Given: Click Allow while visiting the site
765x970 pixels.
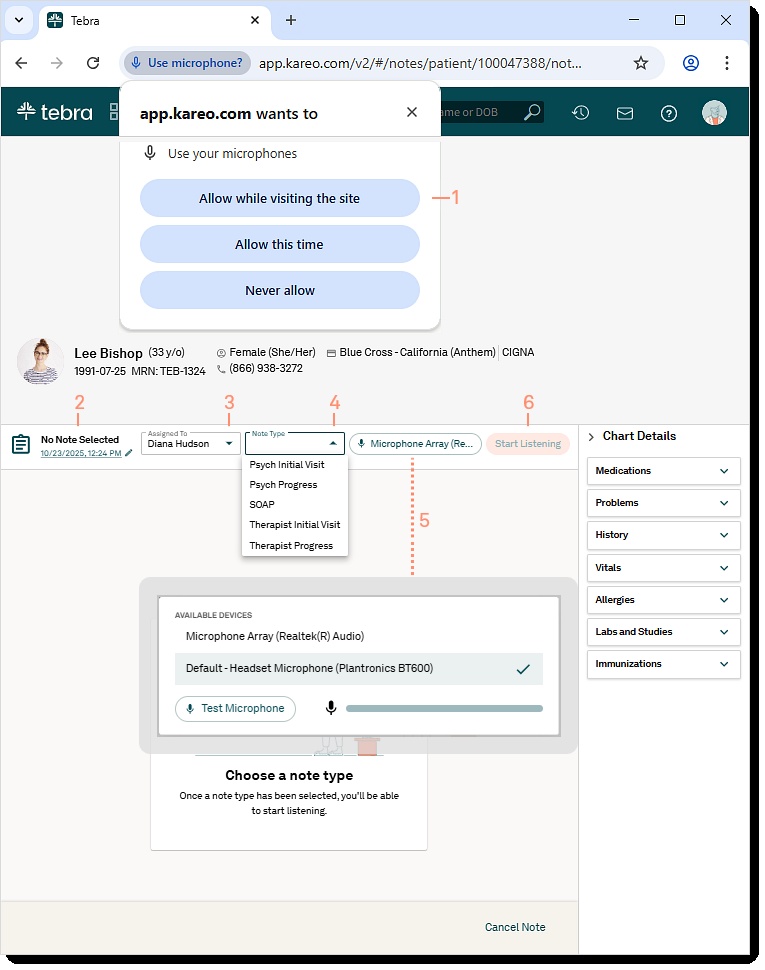Looking at the screenshot, I should tap(280, 198).
